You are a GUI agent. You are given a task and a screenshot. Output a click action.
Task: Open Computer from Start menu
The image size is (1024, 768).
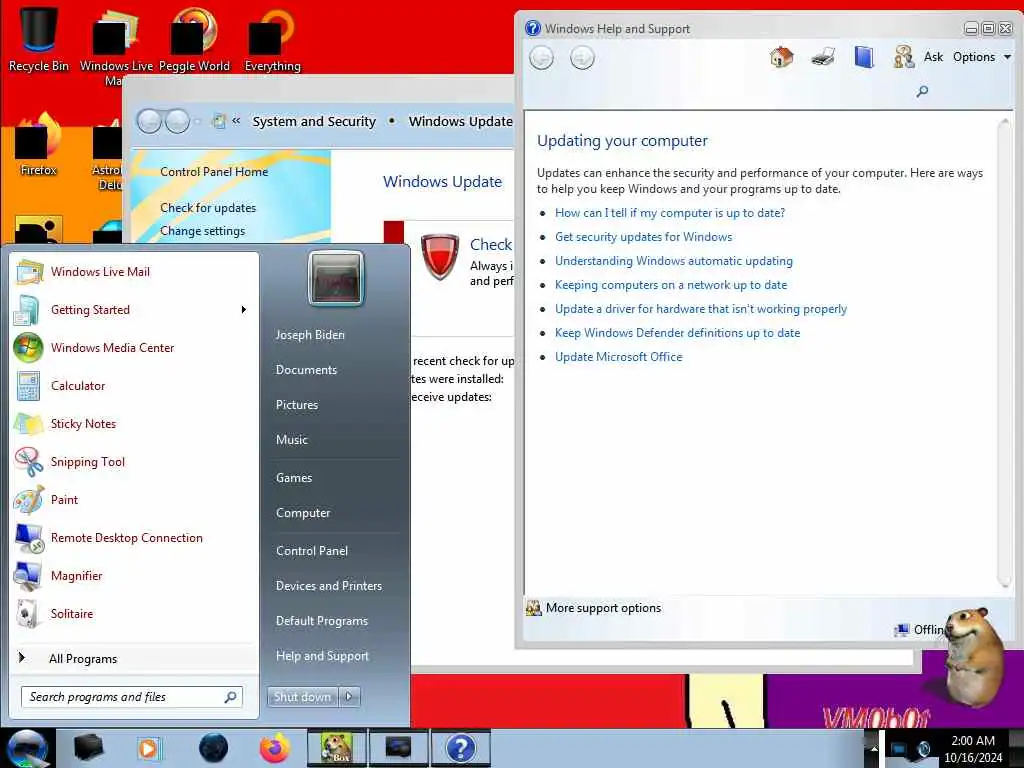[x=303, y=513]
